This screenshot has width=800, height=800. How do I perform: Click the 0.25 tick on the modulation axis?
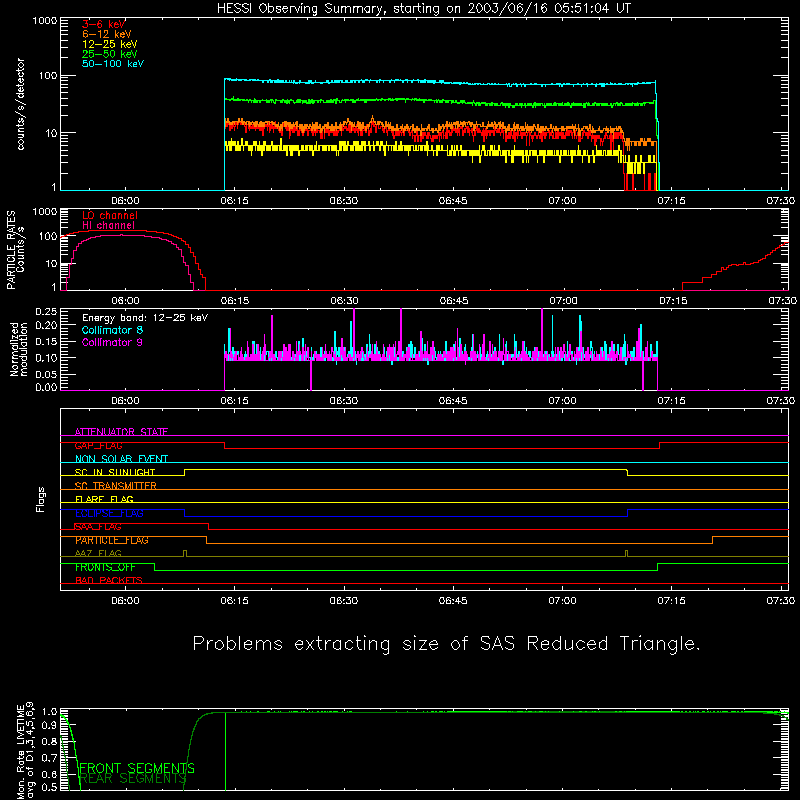46,312
